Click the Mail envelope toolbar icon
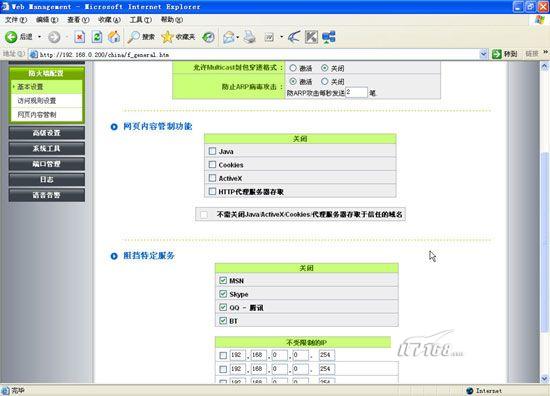Viewport: 550px width, 396px height. coord(229,37)
